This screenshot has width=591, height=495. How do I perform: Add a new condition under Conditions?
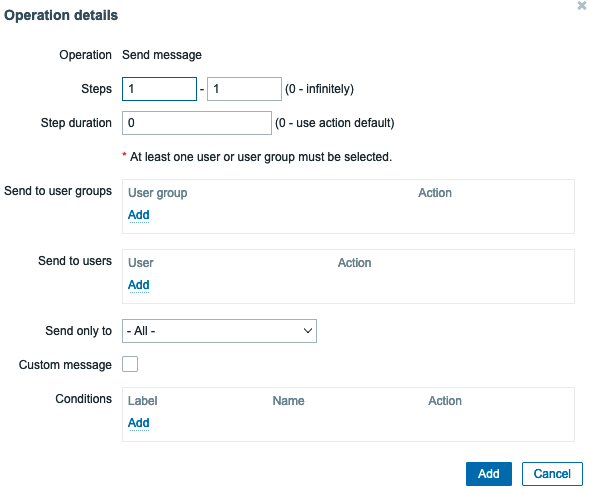(x=139, y=423)
